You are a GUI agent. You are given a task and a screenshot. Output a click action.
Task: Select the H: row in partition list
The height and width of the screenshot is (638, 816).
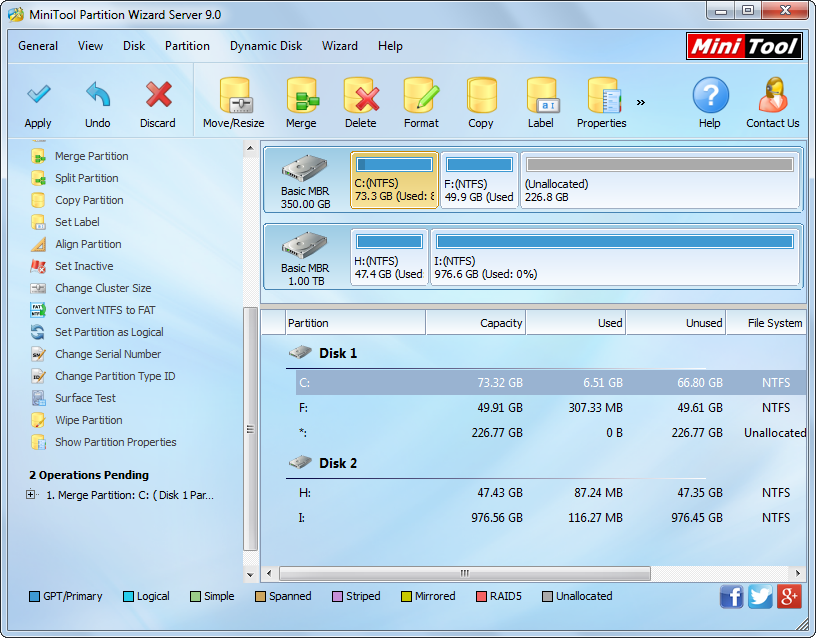pyautogui.click(x=551, y=492)
